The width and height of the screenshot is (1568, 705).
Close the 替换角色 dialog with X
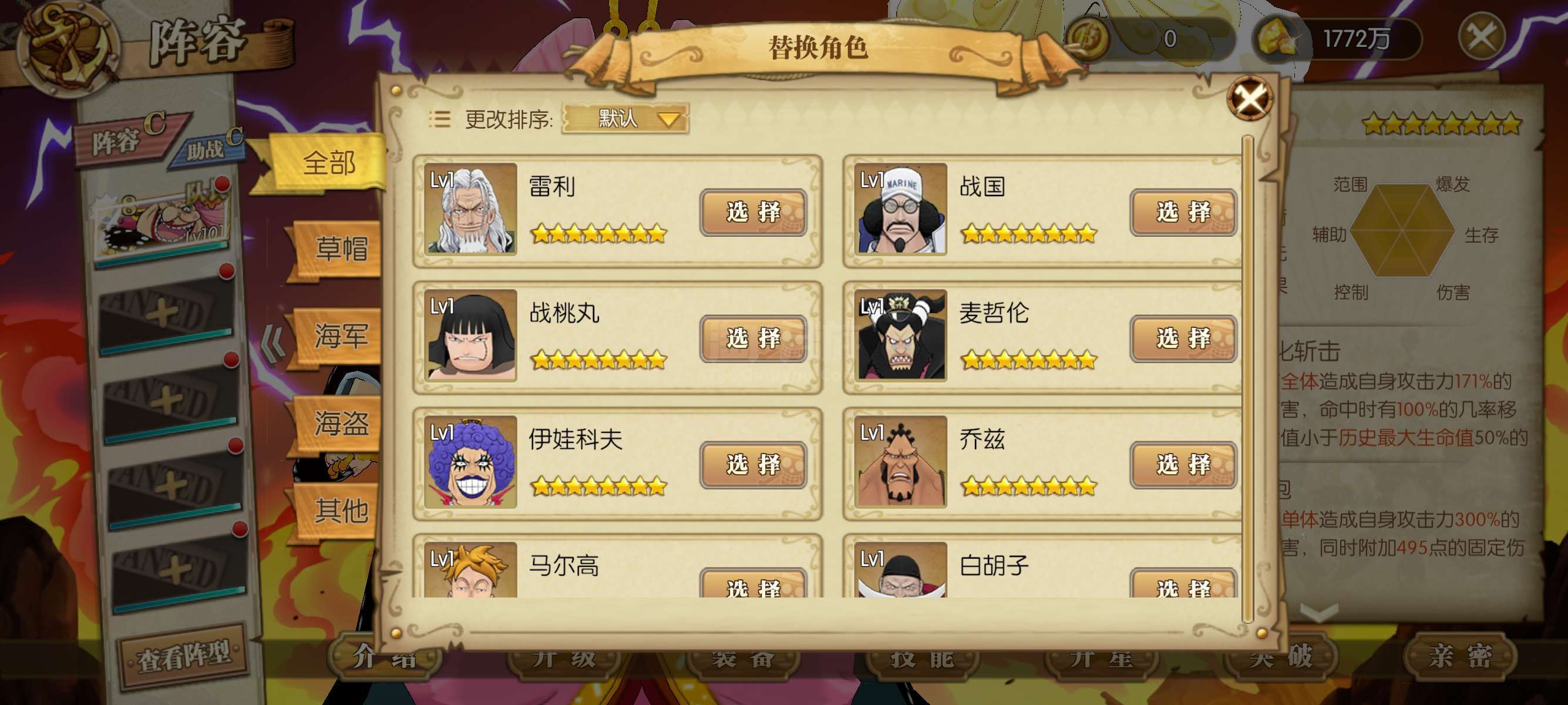tap(1249, 99)
